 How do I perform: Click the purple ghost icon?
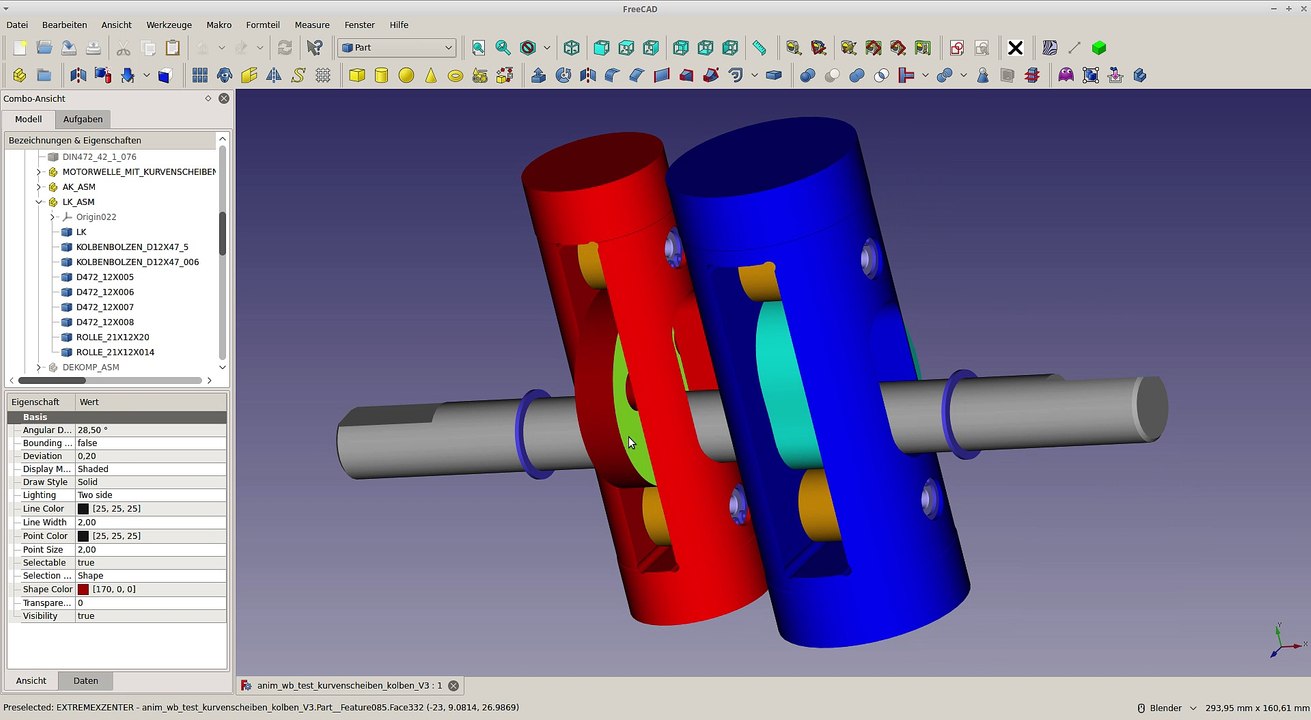tap(1066, 75)
